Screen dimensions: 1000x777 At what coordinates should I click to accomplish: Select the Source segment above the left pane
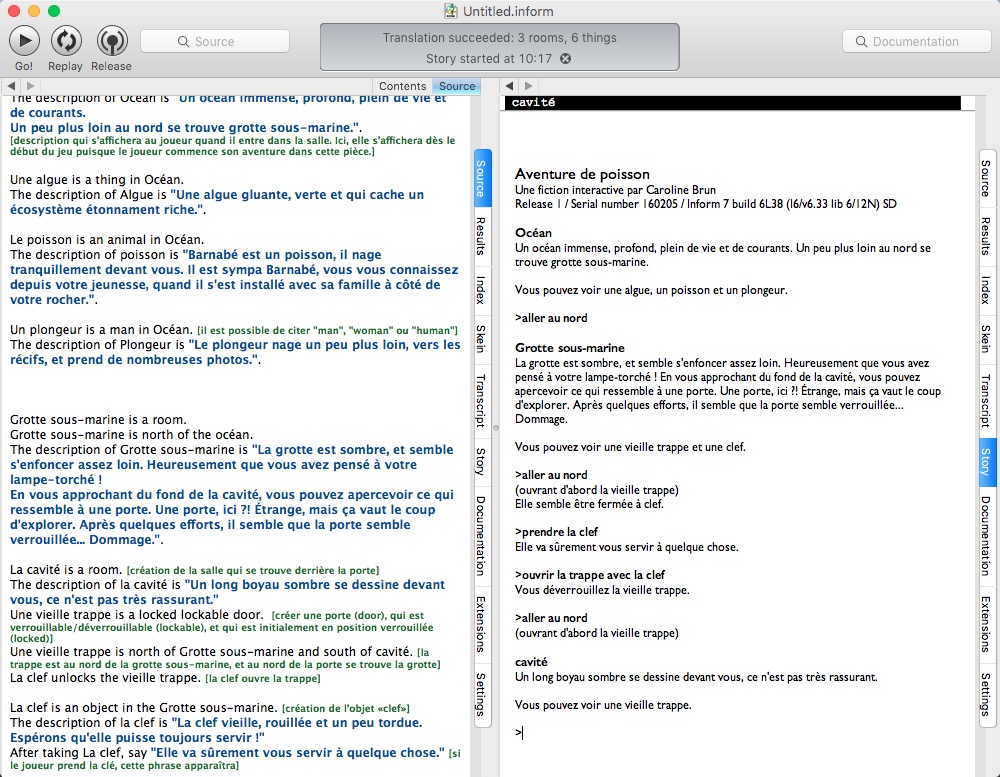pyautogui.click(x=457, y=86)
